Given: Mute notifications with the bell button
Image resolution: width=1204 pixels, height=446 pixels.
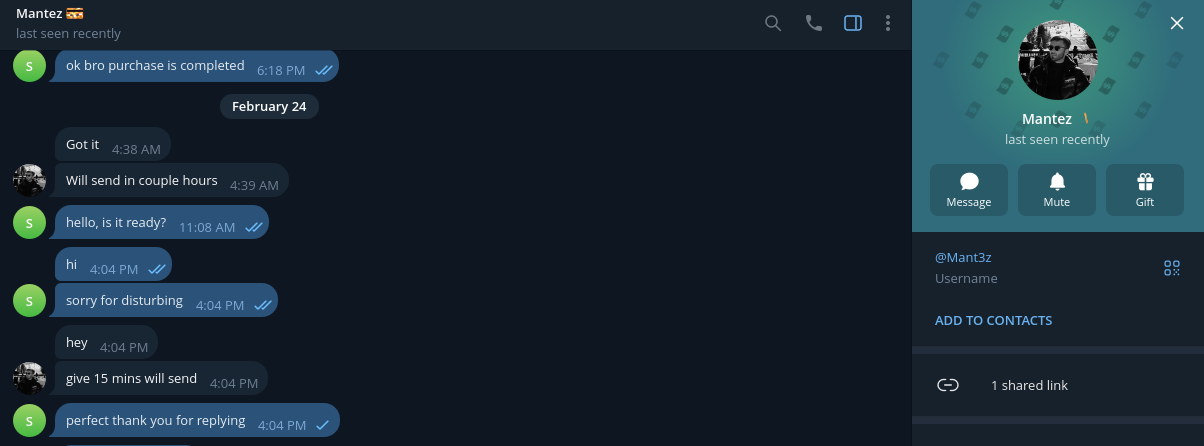Looking at the screenshot, I should [x=1057, y=189].
